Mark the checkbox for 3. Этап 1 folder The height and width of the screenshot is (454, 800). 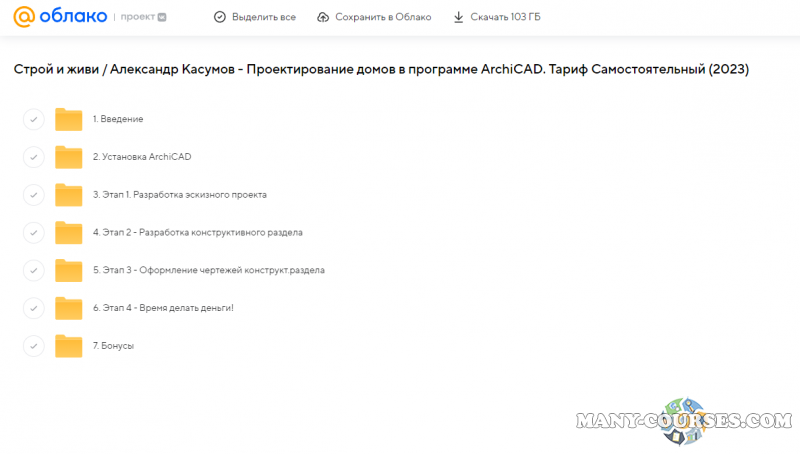pyautogui.click(x=33, y=195)
